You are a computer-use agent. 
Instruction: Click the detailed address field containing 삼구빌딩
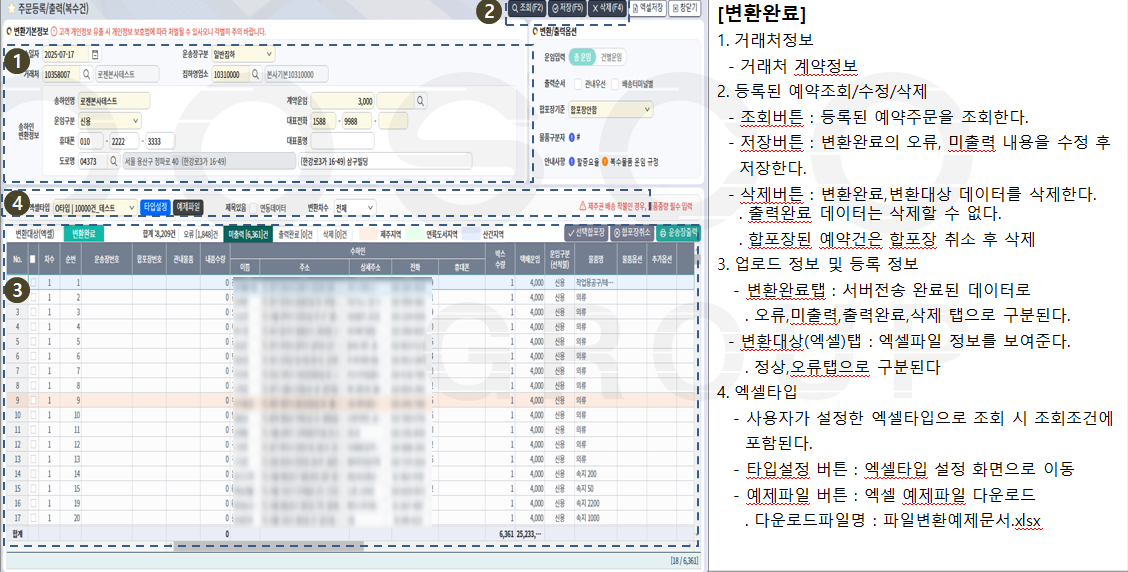pyautogui.click(x=385, y=161)
